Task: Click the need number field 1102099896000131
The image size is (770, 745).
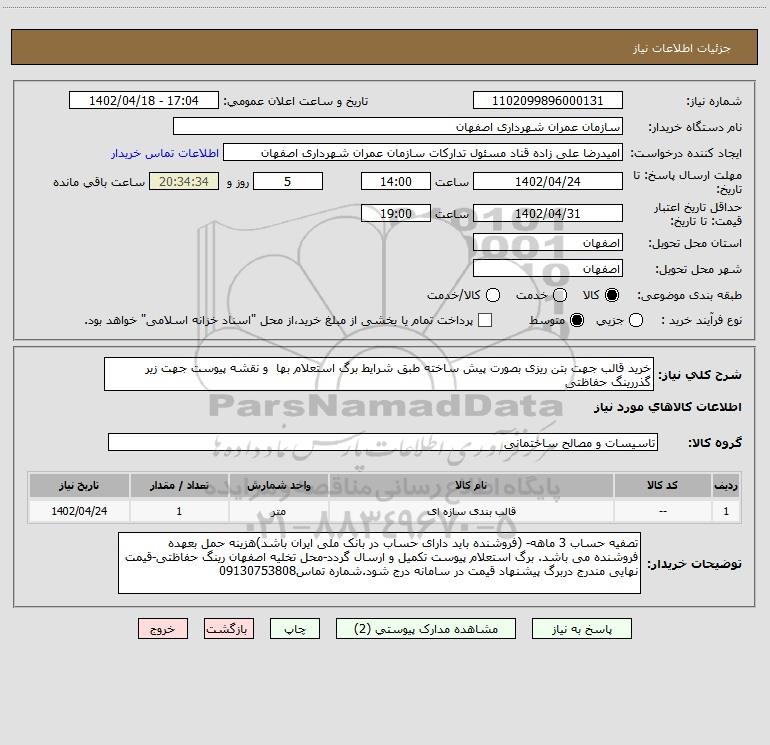Action: (x=548, y=101)
